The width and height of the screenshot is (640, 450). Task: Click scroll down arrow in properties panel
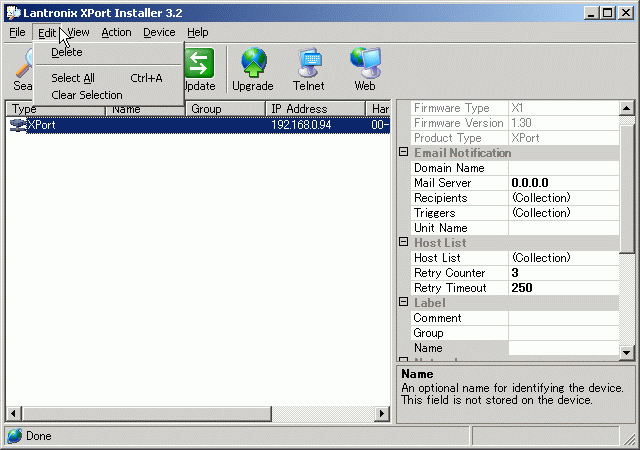click(626, 352)
